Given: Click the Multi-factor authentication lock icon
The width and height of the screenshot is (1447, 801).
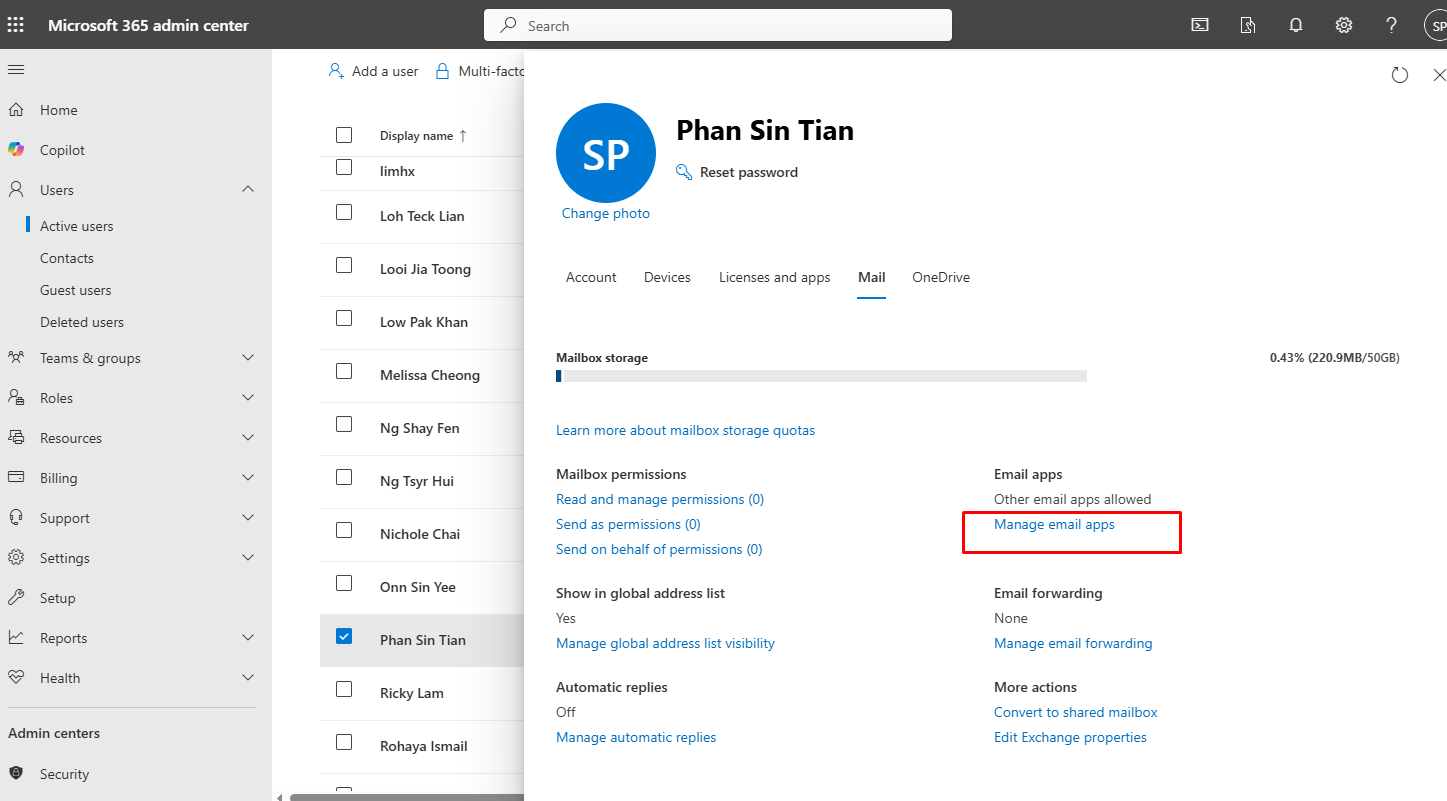Looking at the screenshot, I should click(441, 71).
